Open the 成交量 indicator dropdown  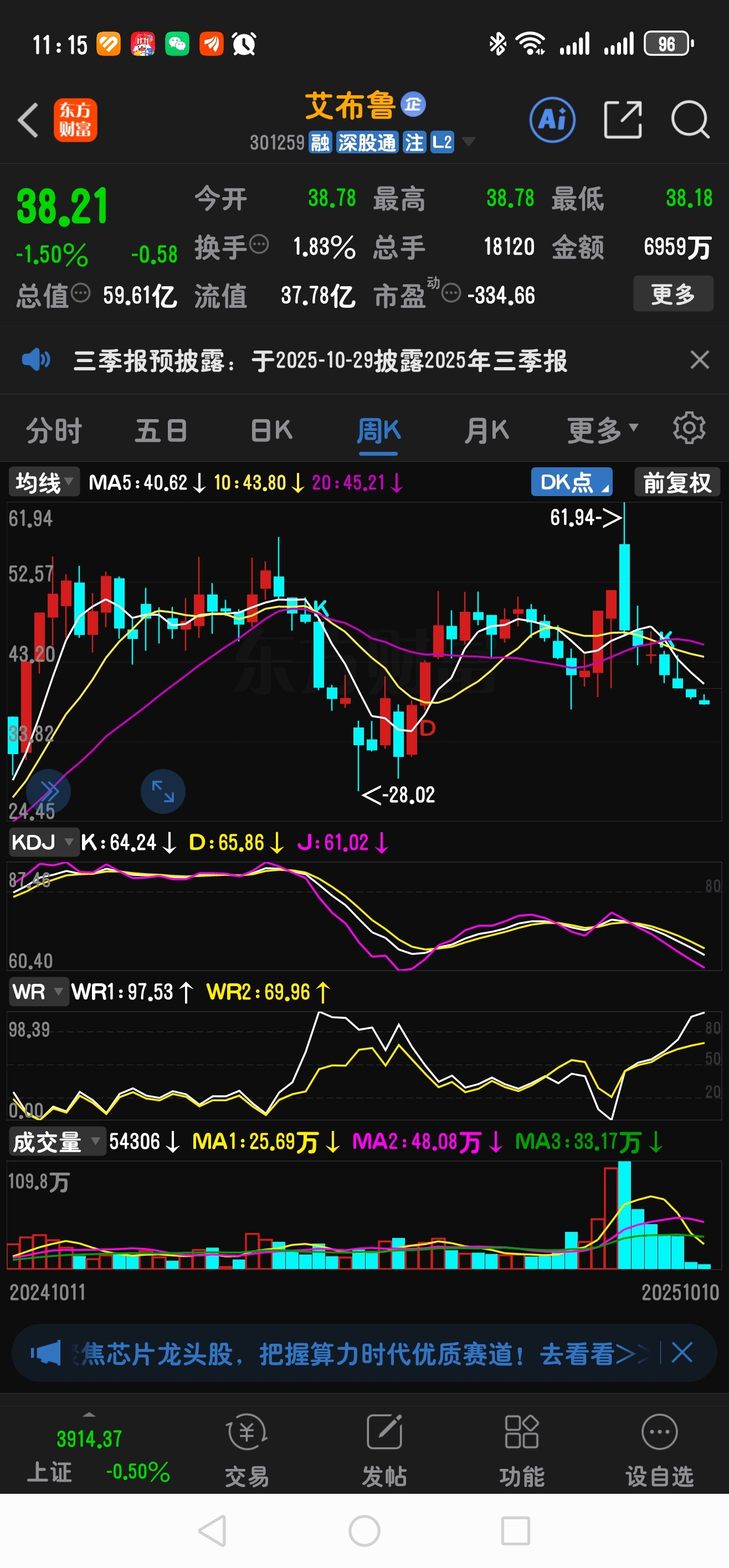coord(57,1142)
